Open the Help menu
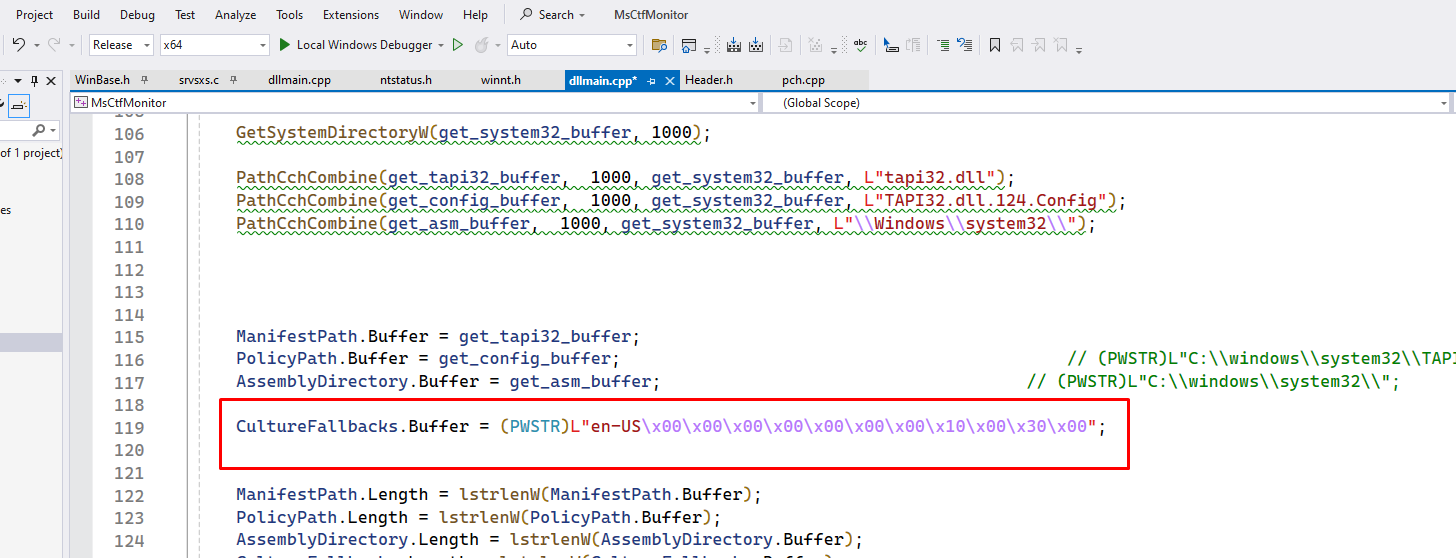 (x=476, y=15)
